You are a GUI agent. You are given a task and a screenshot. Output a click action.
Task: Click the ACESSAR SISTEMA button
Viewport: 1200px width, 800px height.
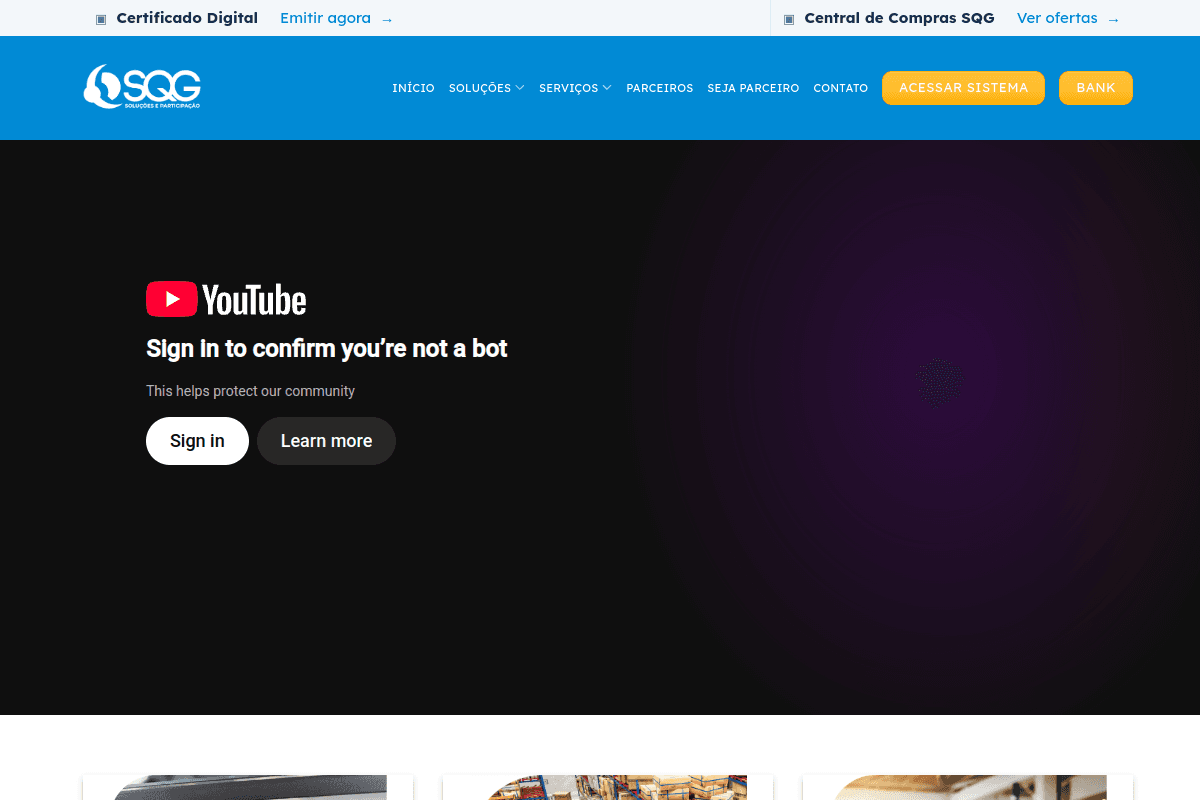[963, 88]
